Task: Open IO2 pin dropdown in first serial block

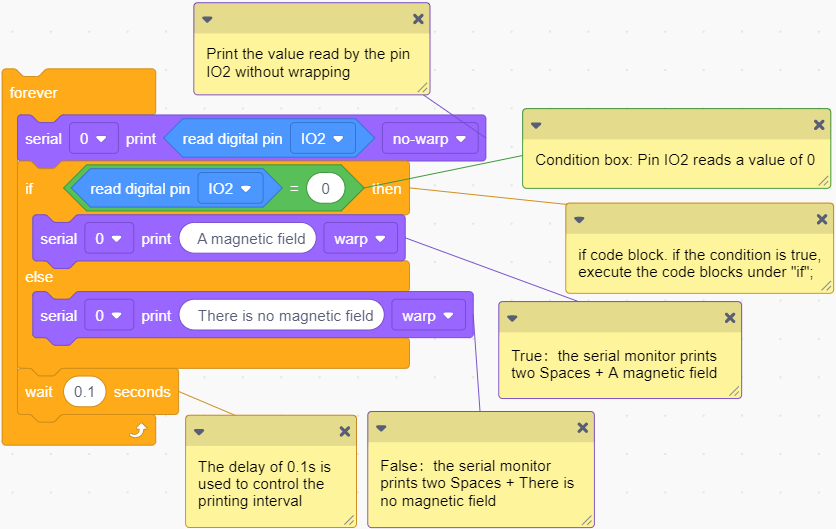Action: pyautogui.click(x=323, y=139)
